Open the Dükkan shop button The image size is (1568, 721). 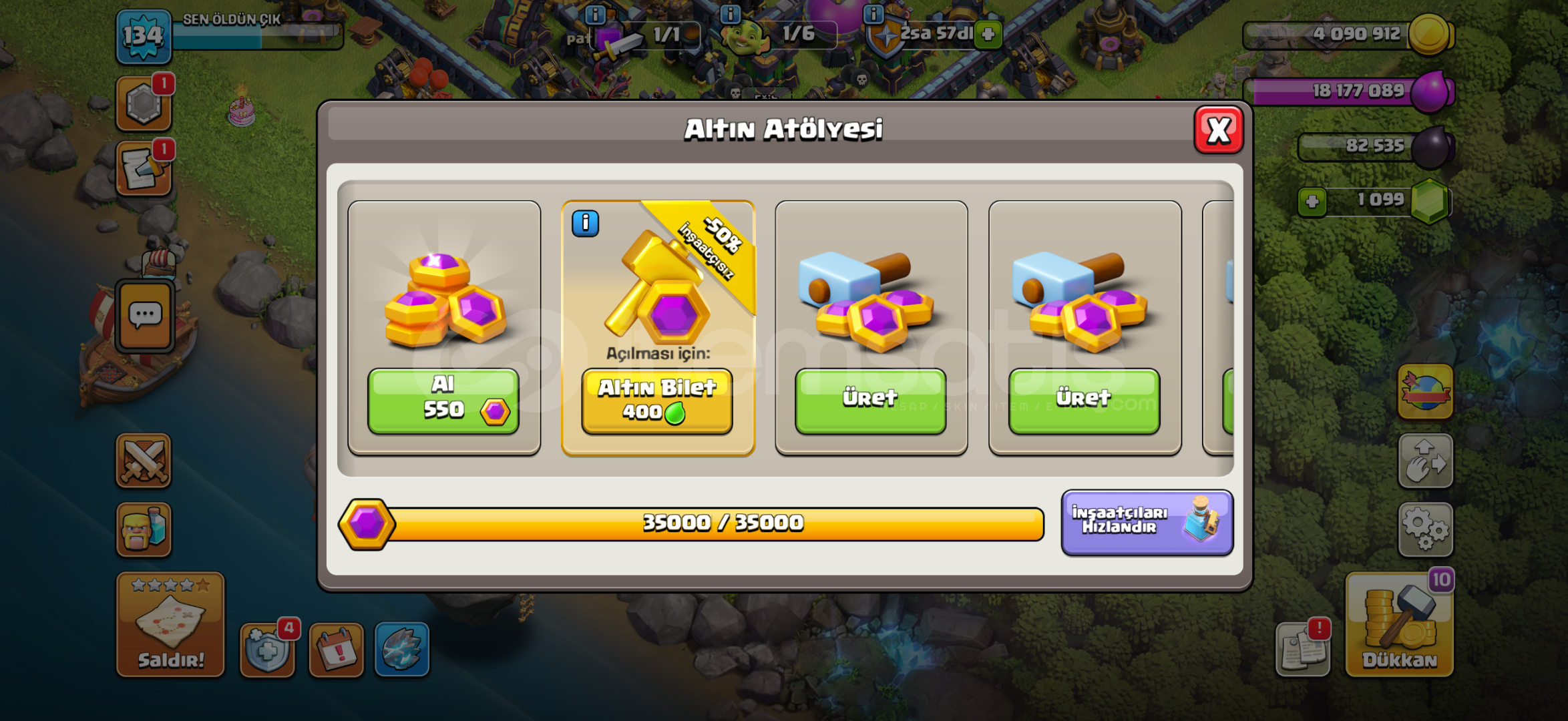tap(1400, 624)
